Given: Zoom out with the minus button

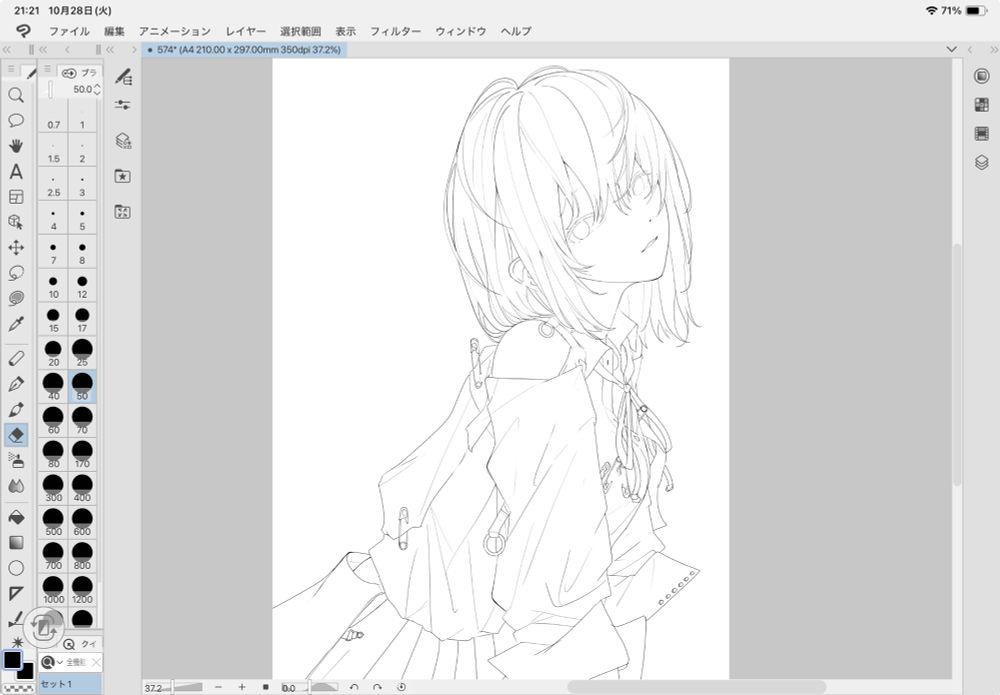Looking at the screenshot, I should (x=219, y=687).
